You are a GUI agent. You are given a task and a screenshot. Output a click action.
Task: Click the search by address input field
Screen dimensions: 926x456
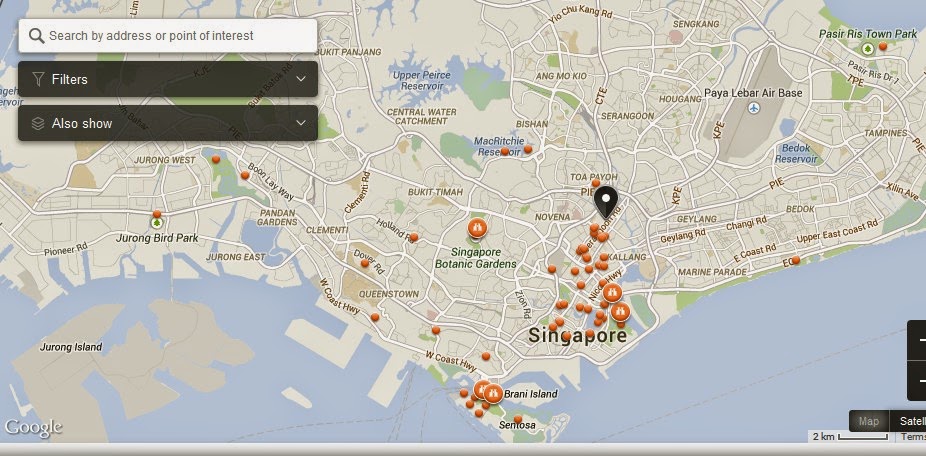pyautogui.click(x=168, y=36)
